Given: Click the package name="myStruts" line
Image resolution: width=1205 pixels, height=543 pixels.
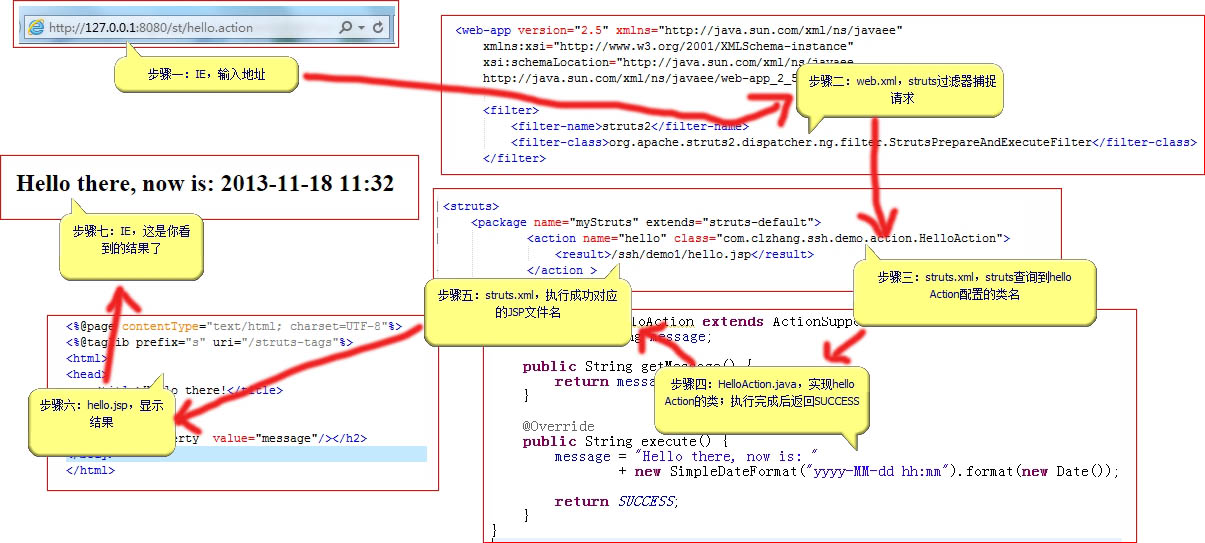Looking at the screenshot, I should 646,222.
